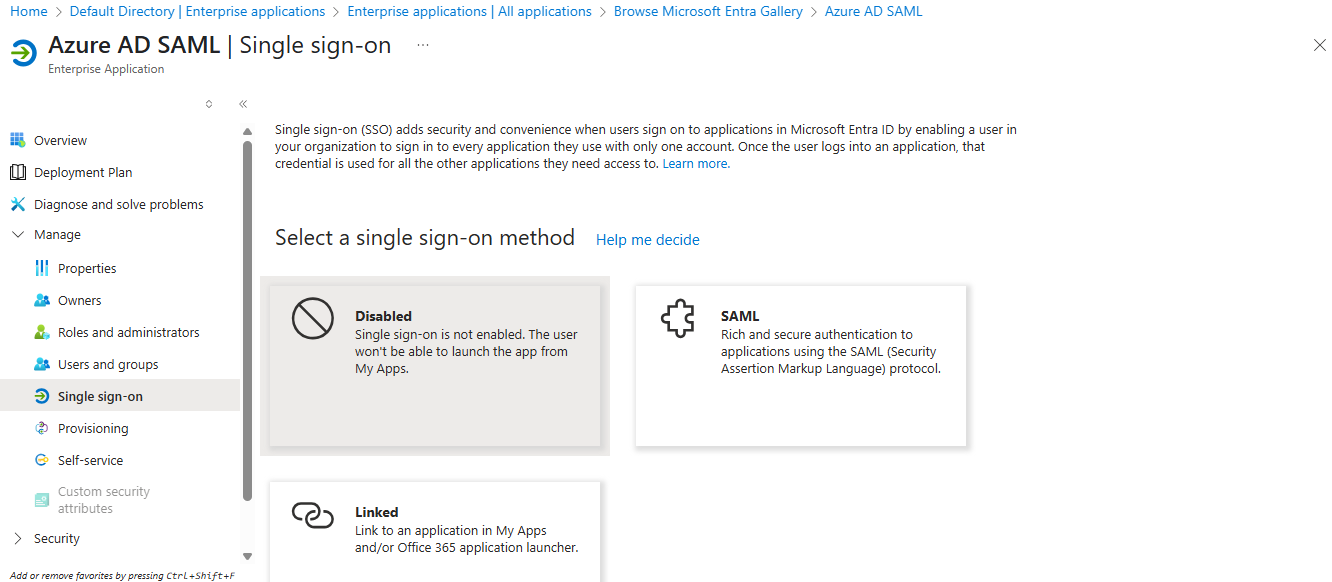Follow the Learn more link
Image resolution: width=1332 pixels, height=582 pixels.
[695, 164]
